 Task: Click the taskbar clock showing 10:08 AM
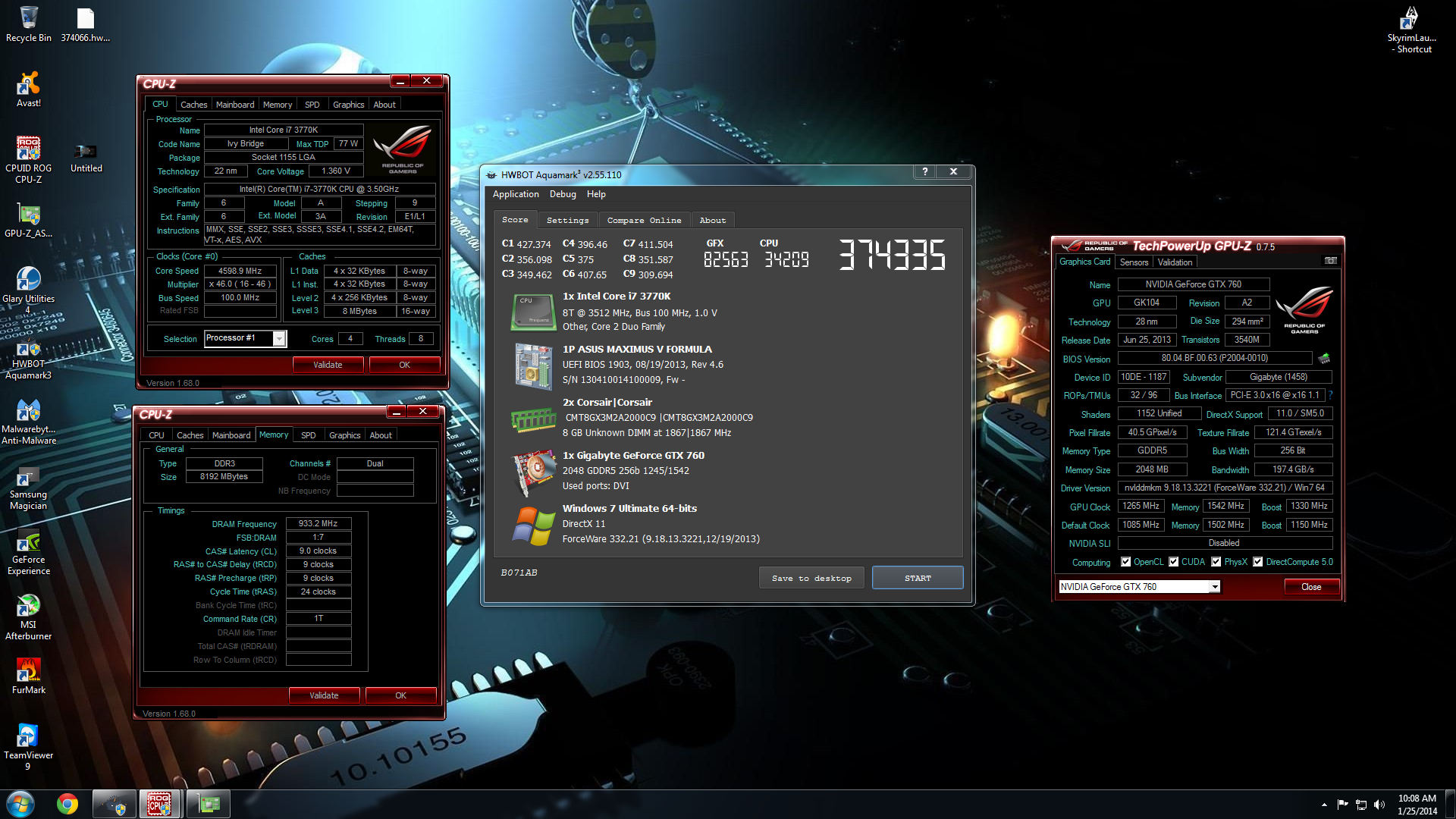coord(1417,805)
